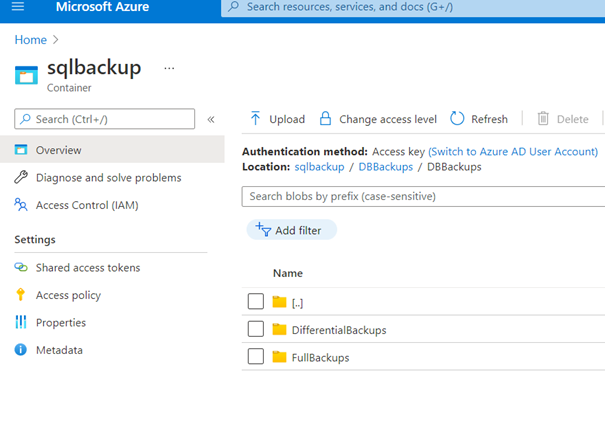Open the hamburger portal menu
Screen dimensions: 605x426
pyautogui.click(x=18, y=6)
